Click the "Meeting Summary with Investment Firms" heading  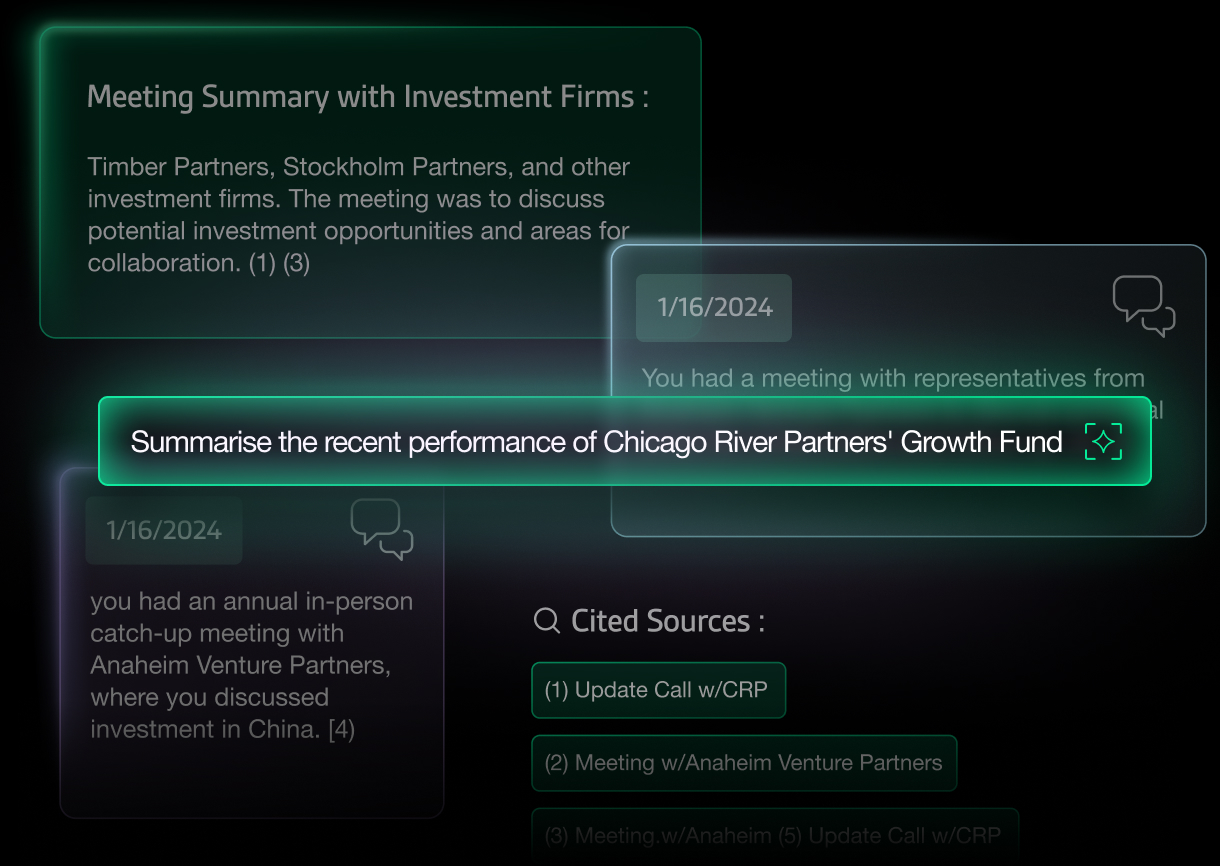pyautogui.click(x=368, y=97)
